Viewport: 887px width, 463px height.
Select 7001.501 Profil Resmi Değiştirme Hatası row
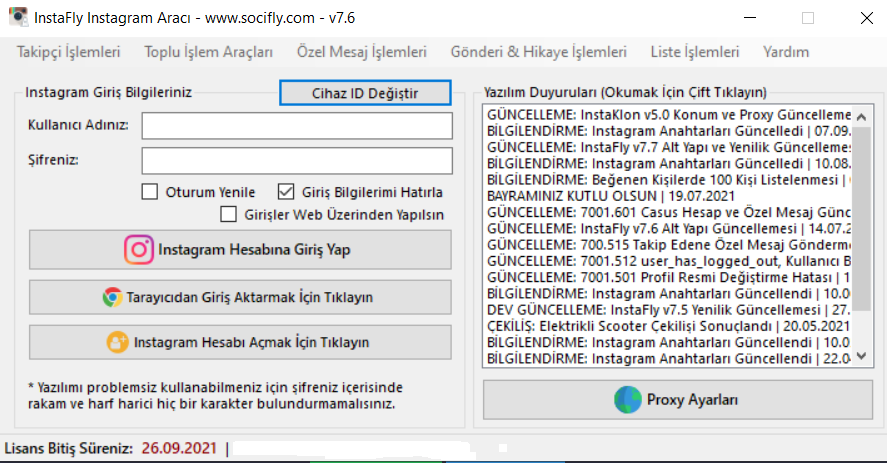(x=668, y=277)
